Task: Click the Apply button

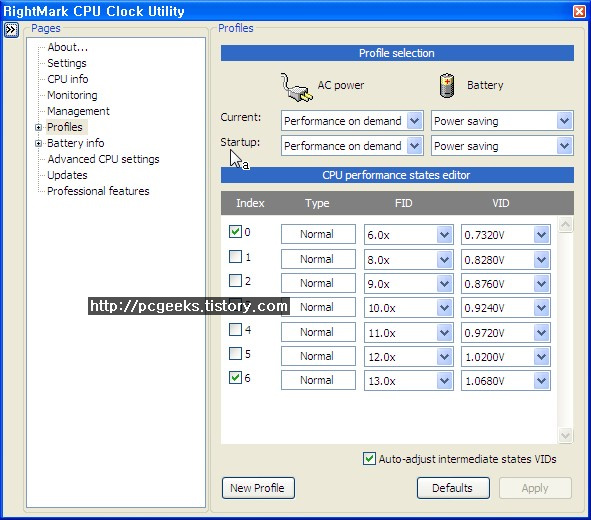Action: coord(535,488)
